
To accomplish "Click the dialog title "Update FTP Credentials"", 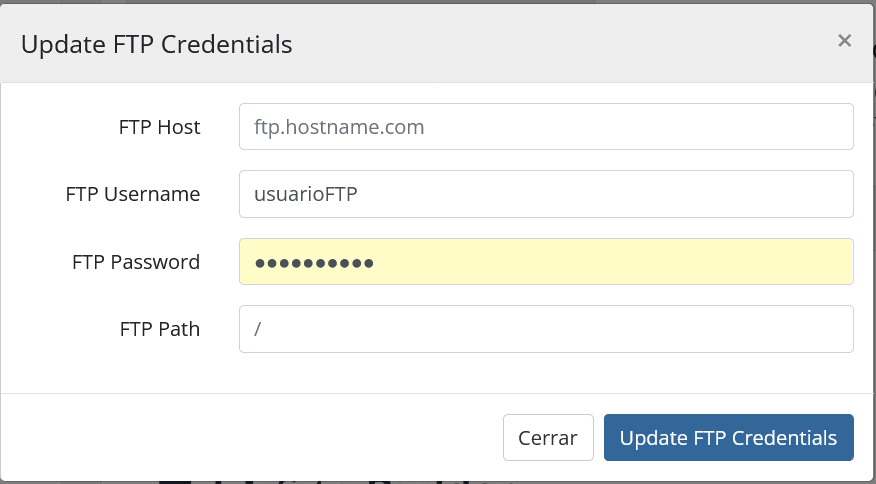I will [x=156, y=44].
